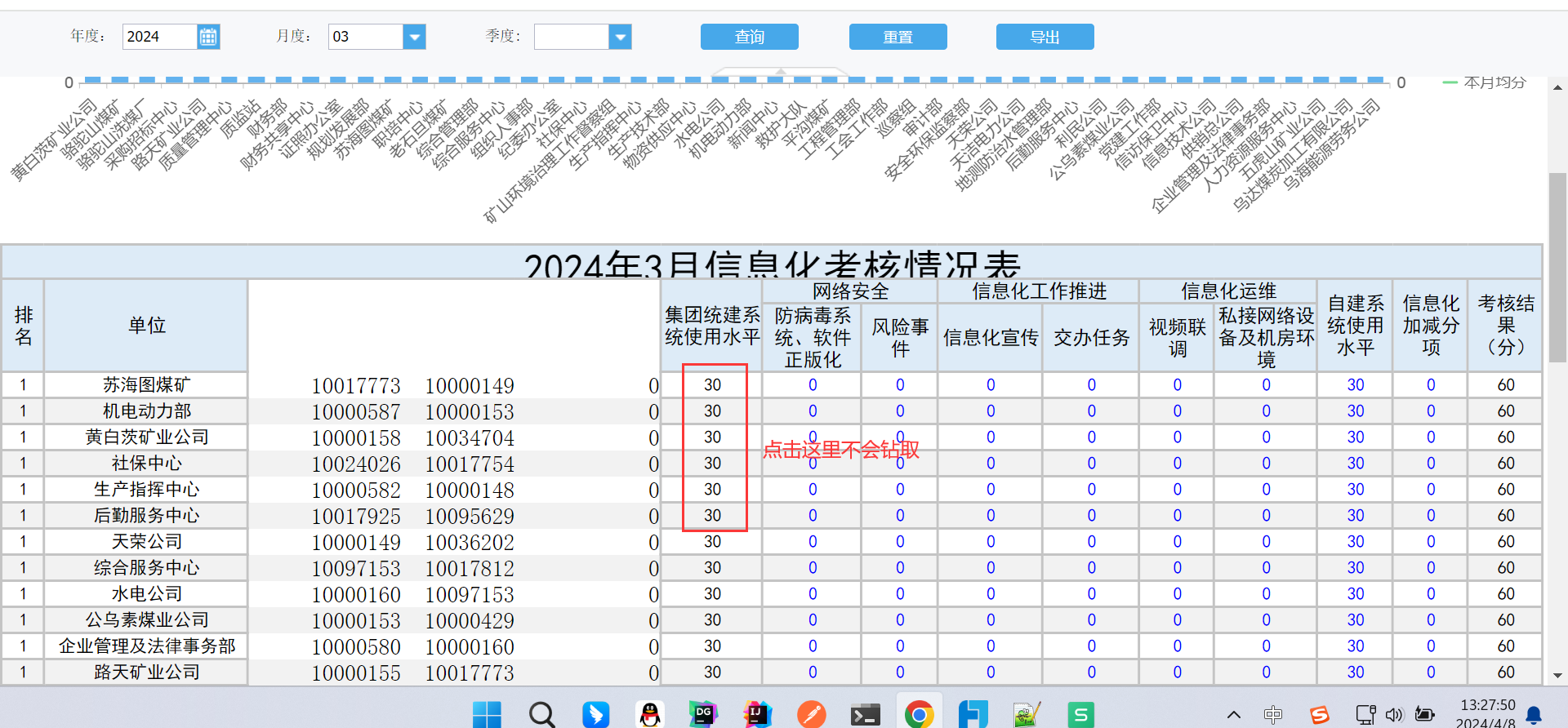
Task: Open the terminal app in taskbar
Action: coord(866,714)
